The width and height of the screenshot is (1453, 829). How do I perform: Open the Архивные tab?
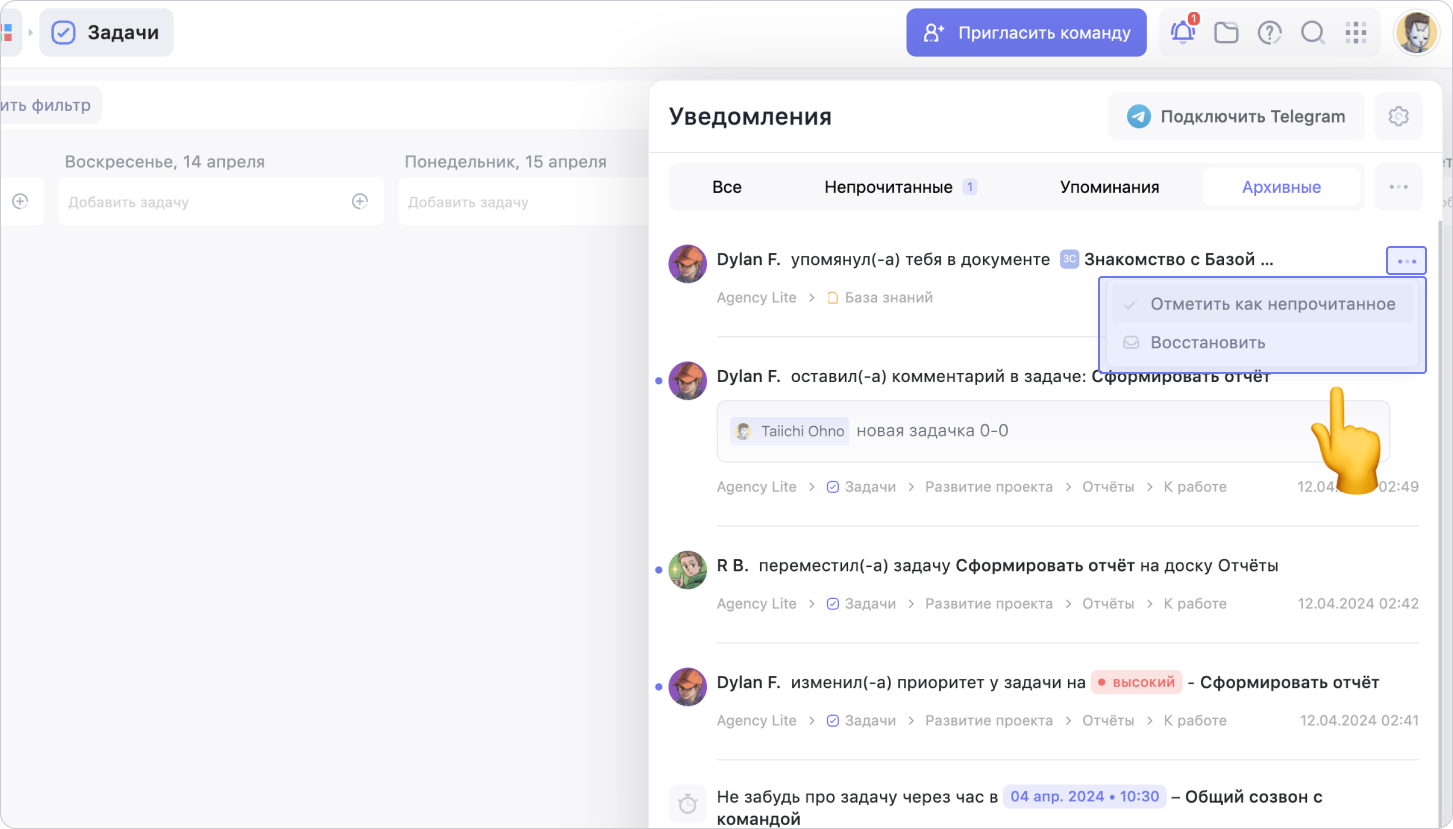coord(1281,187)
